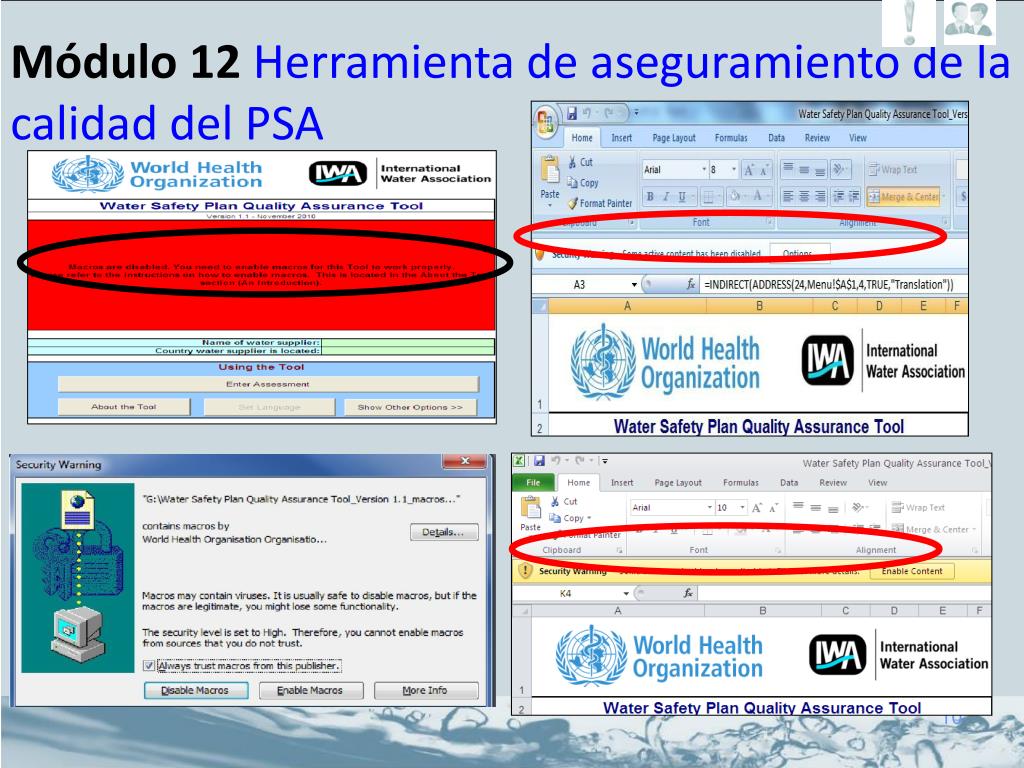The image size is (1024, 768).
Task: Open Name Box dropdown next to A3
Action: pos(633,285)
